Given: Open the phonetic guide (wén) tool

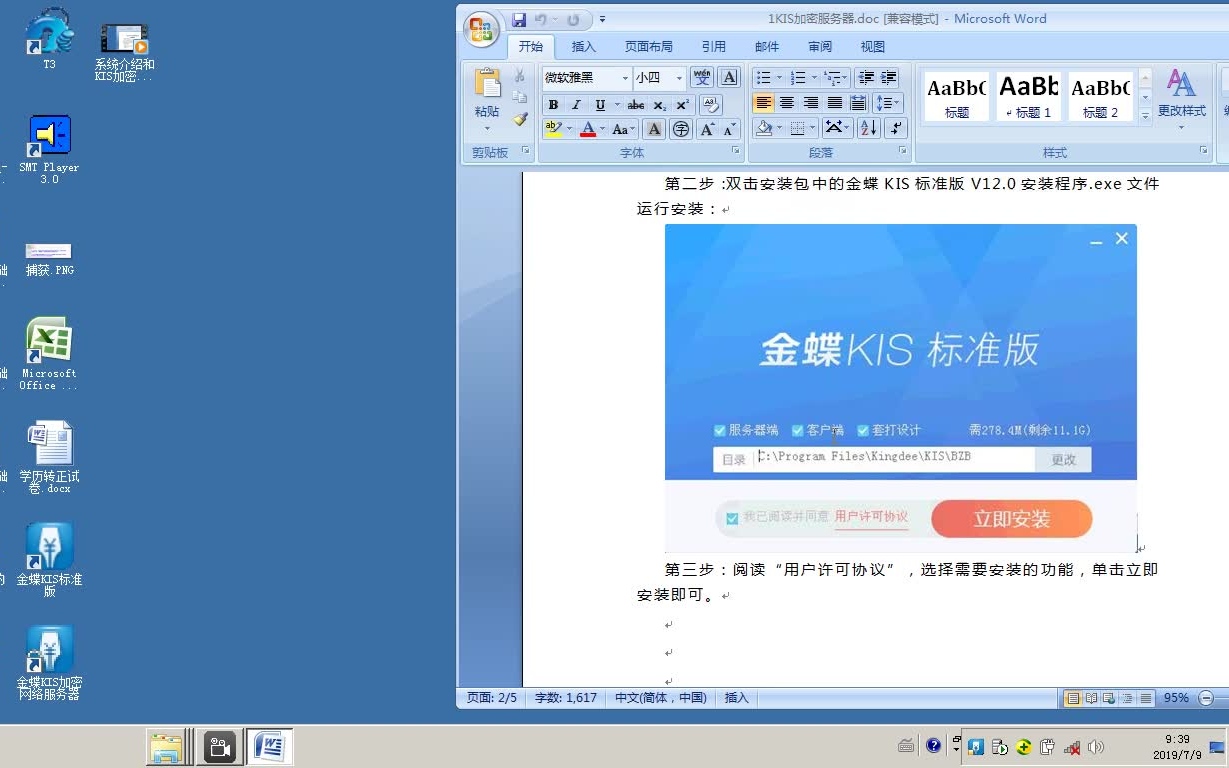Looking at the screenshot, I should tap(702, 77).
